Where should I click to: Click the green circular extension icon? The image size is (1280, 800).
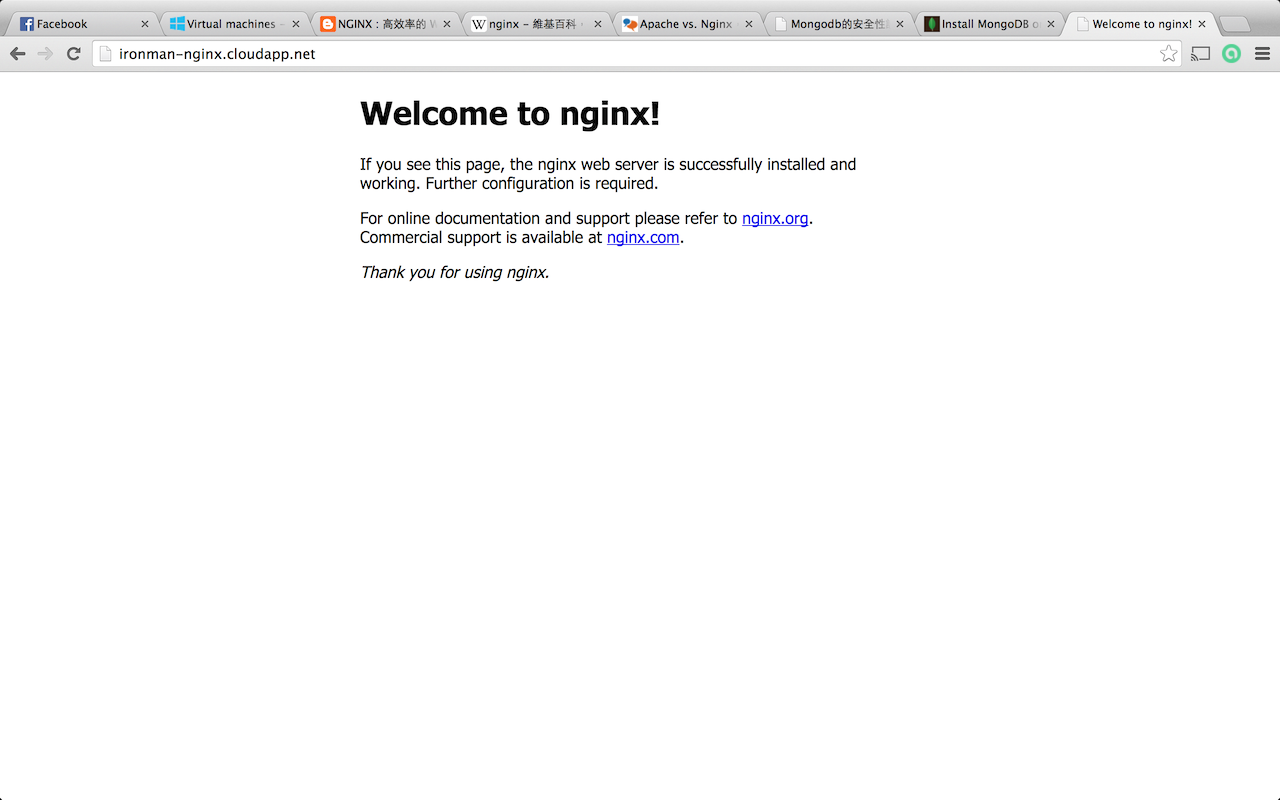point(1231,54)
